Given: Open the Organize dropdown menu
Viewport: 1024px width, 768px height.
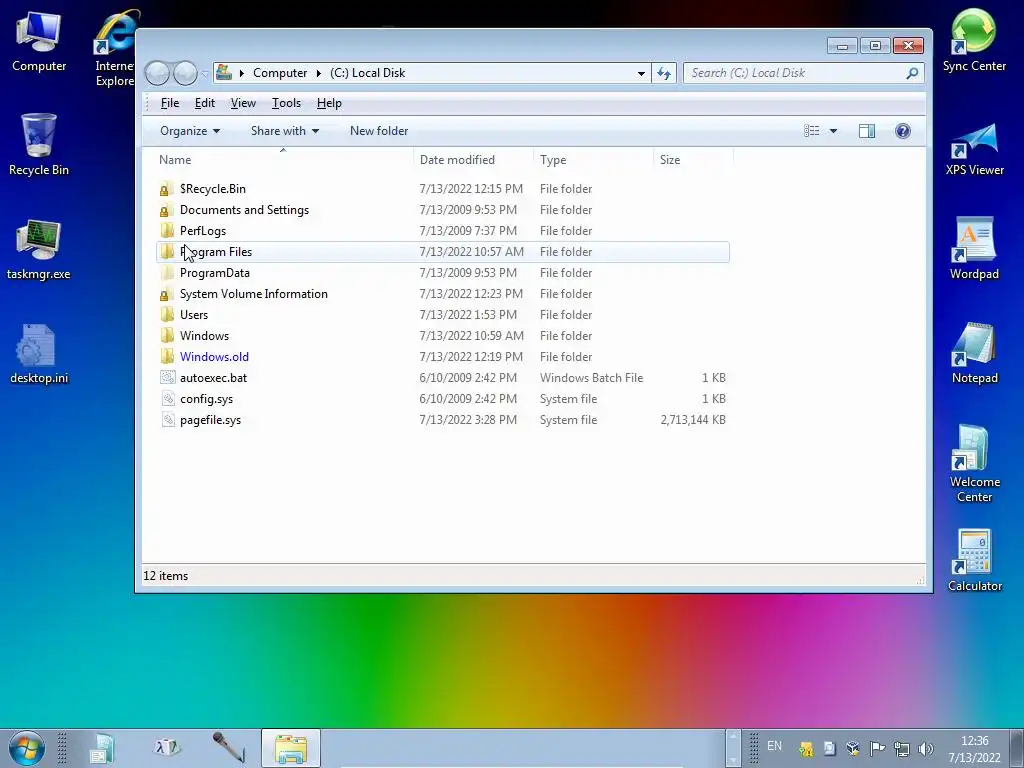Looking at the screenshot, I should pyautogui.click(x=190, y=131).
